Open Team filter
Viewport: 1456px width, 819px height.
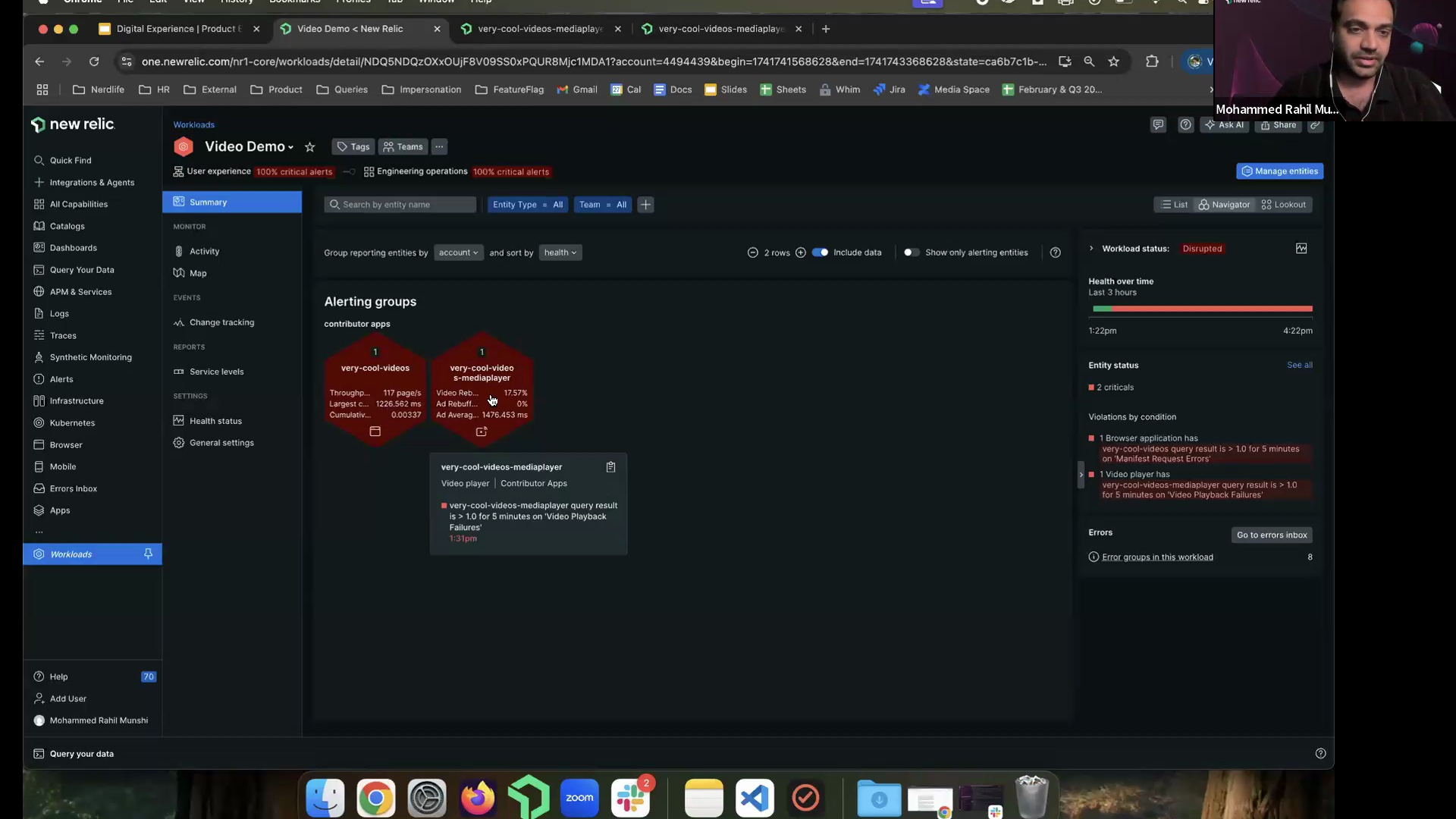603,205
